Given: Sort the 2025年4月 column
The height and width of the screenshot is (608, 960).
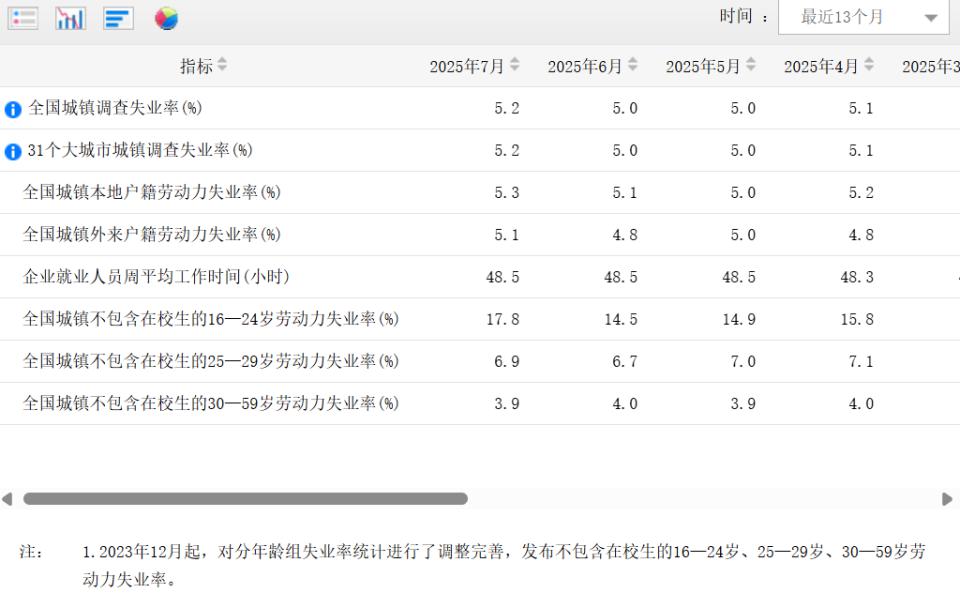Looking at the screenshot, I should (869, 65).
